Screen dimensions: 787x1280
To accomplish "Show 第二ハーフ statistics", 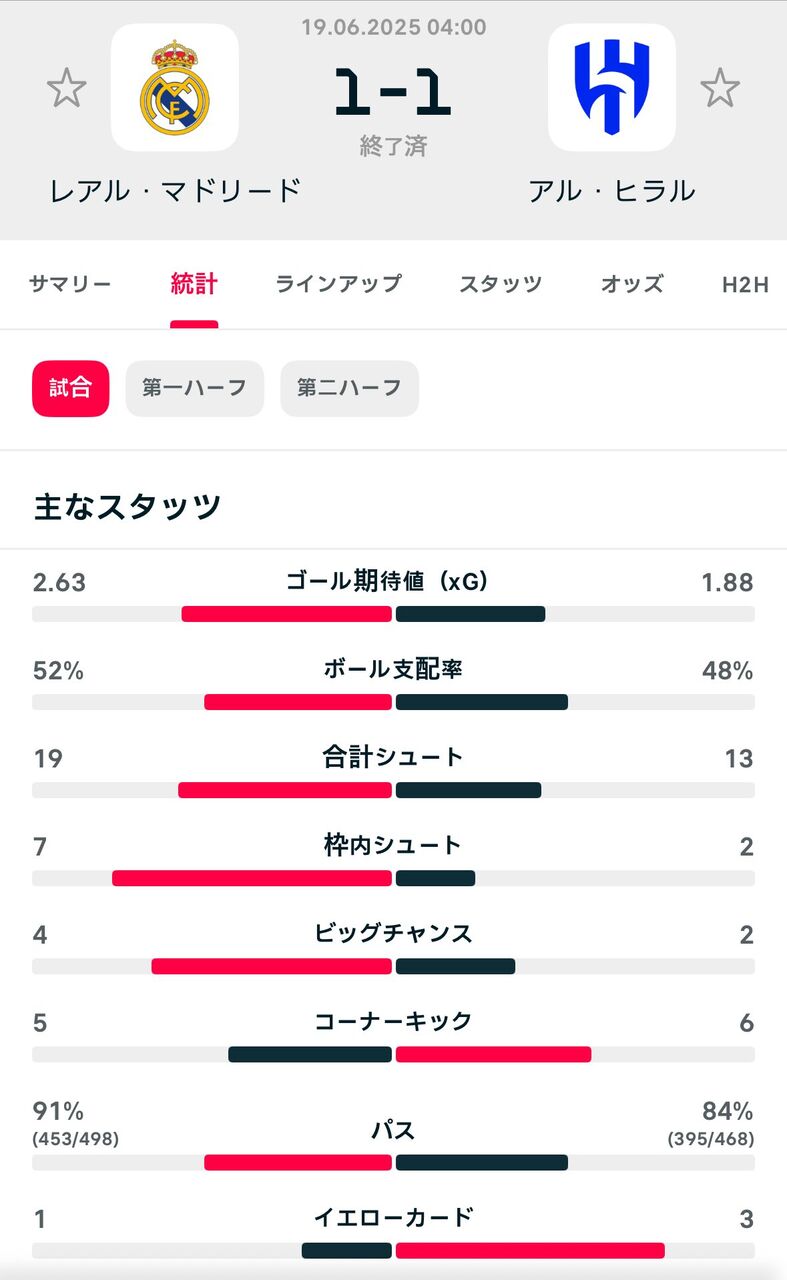I will 349,388.
